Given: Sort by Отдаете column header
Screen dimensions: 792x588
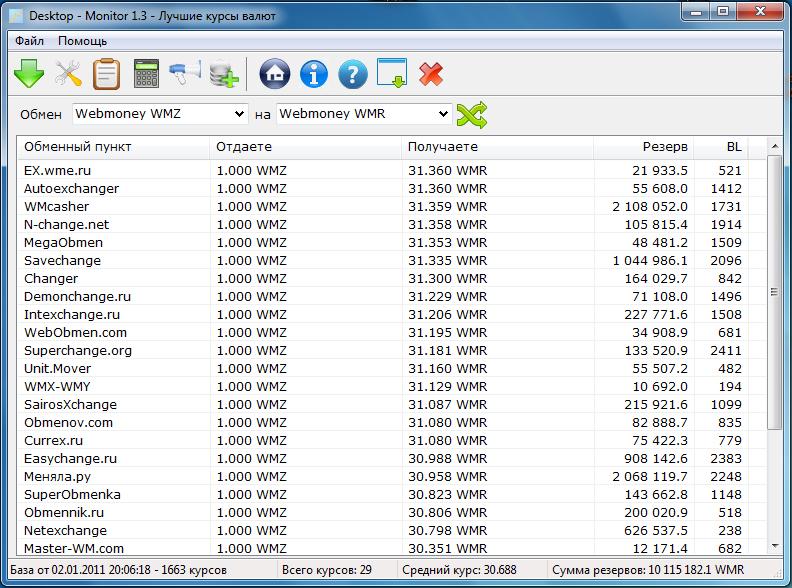Looking at the screenshot, I should (x=306, y=147).
